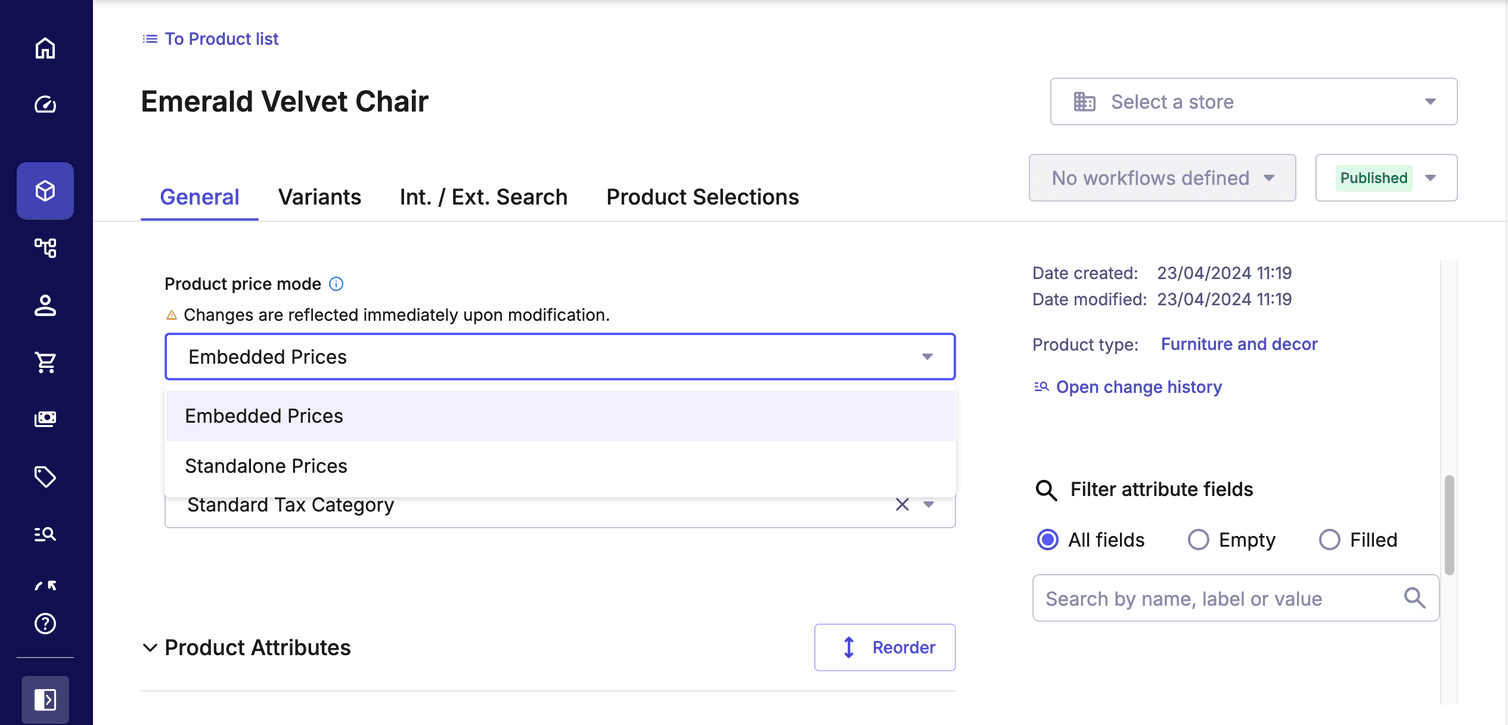The width and height of the screenshot is (1508, 725).
Task: Select the All fields radio button
Action: pos(1047,539)
